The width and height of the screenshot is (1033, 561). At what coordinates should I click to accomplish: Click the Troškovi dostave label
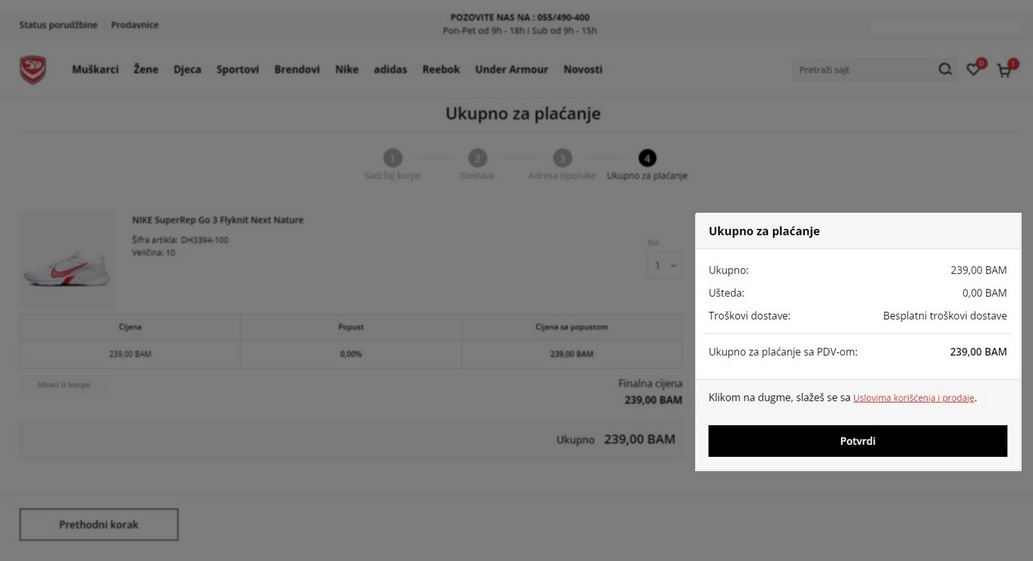(x=750, y=316)
